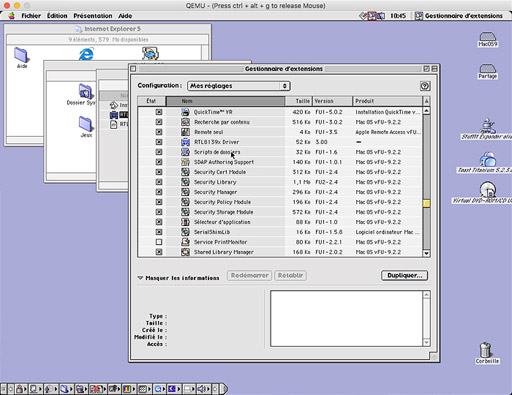
Task: Click the QuickTime VR extension icon
Action: tap(185, 112)
